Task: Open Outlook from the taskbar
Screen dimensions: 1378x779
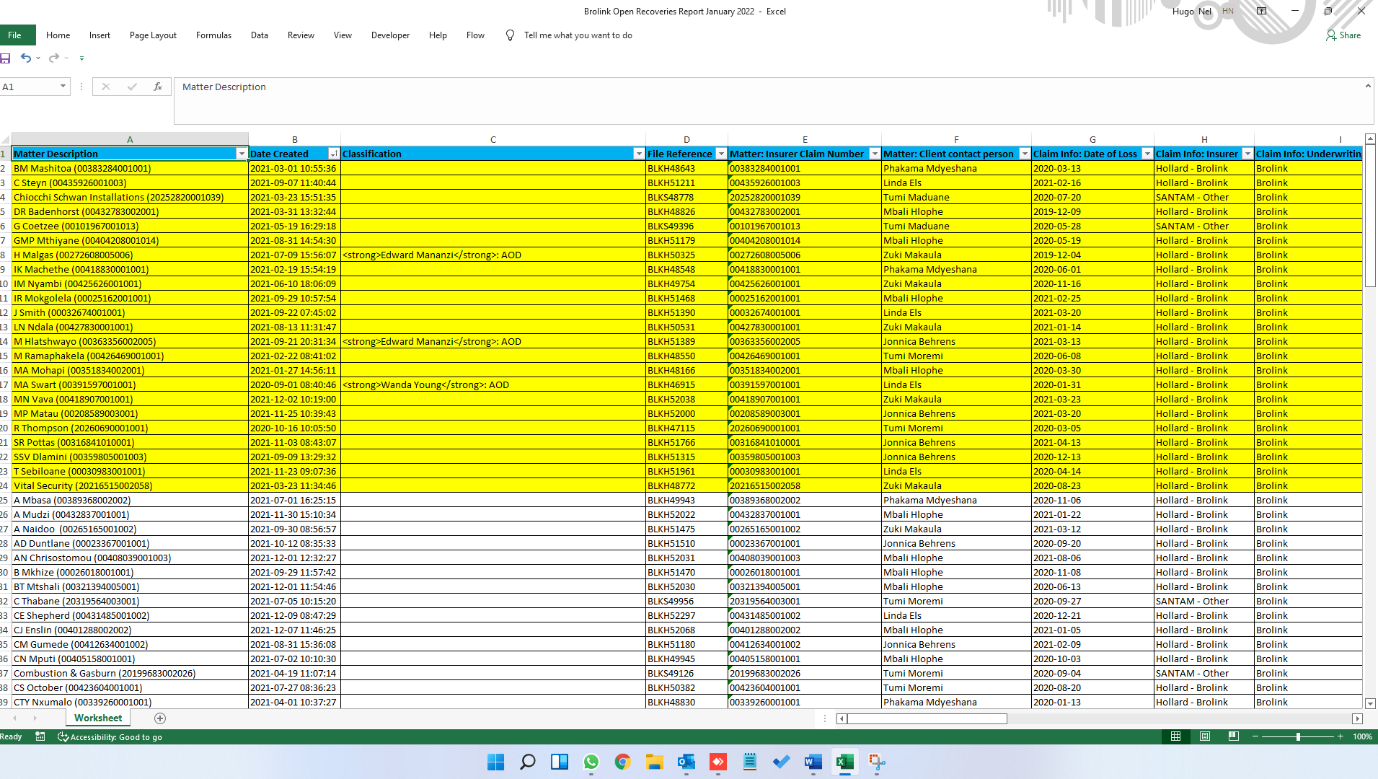Action: 686,762
